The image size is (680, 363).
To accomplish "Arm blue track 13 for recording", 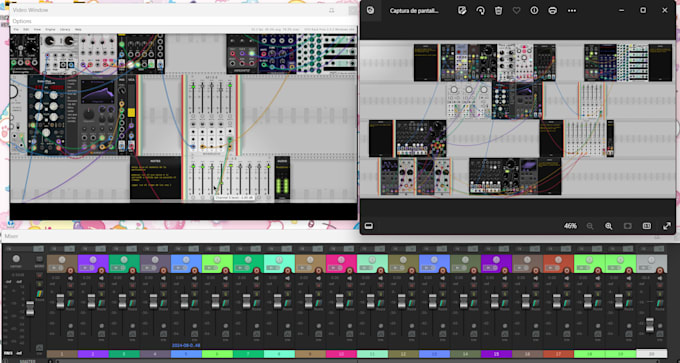I will coord(442,271).
